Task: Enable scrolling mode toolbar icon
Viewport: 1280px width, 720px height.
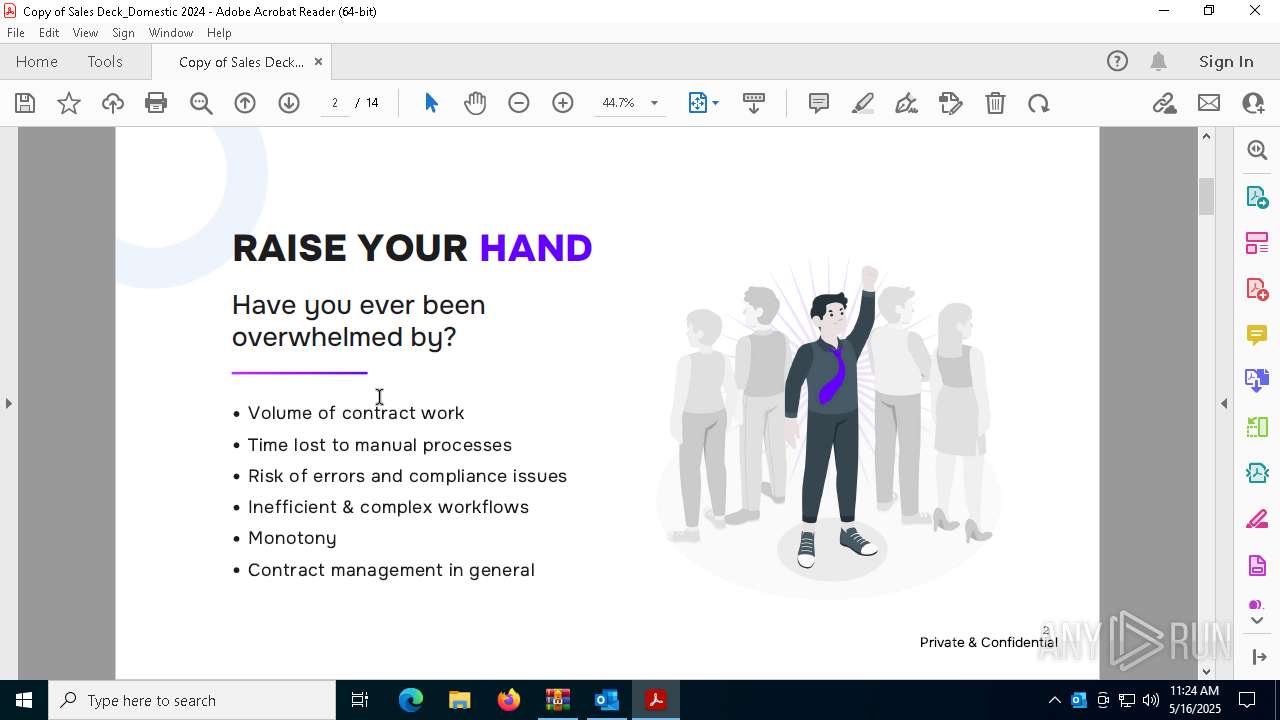Action: pos(754,103)
